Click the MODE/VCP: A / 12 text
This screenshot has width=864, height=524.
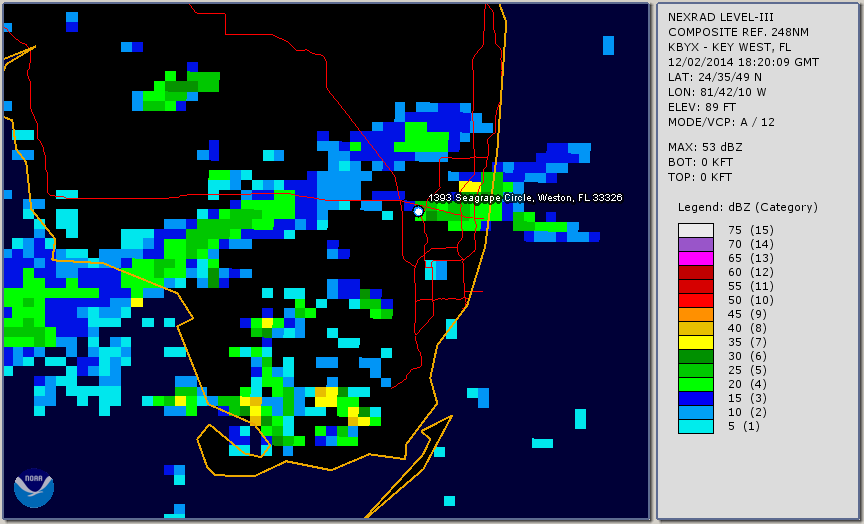click(721, 122)
